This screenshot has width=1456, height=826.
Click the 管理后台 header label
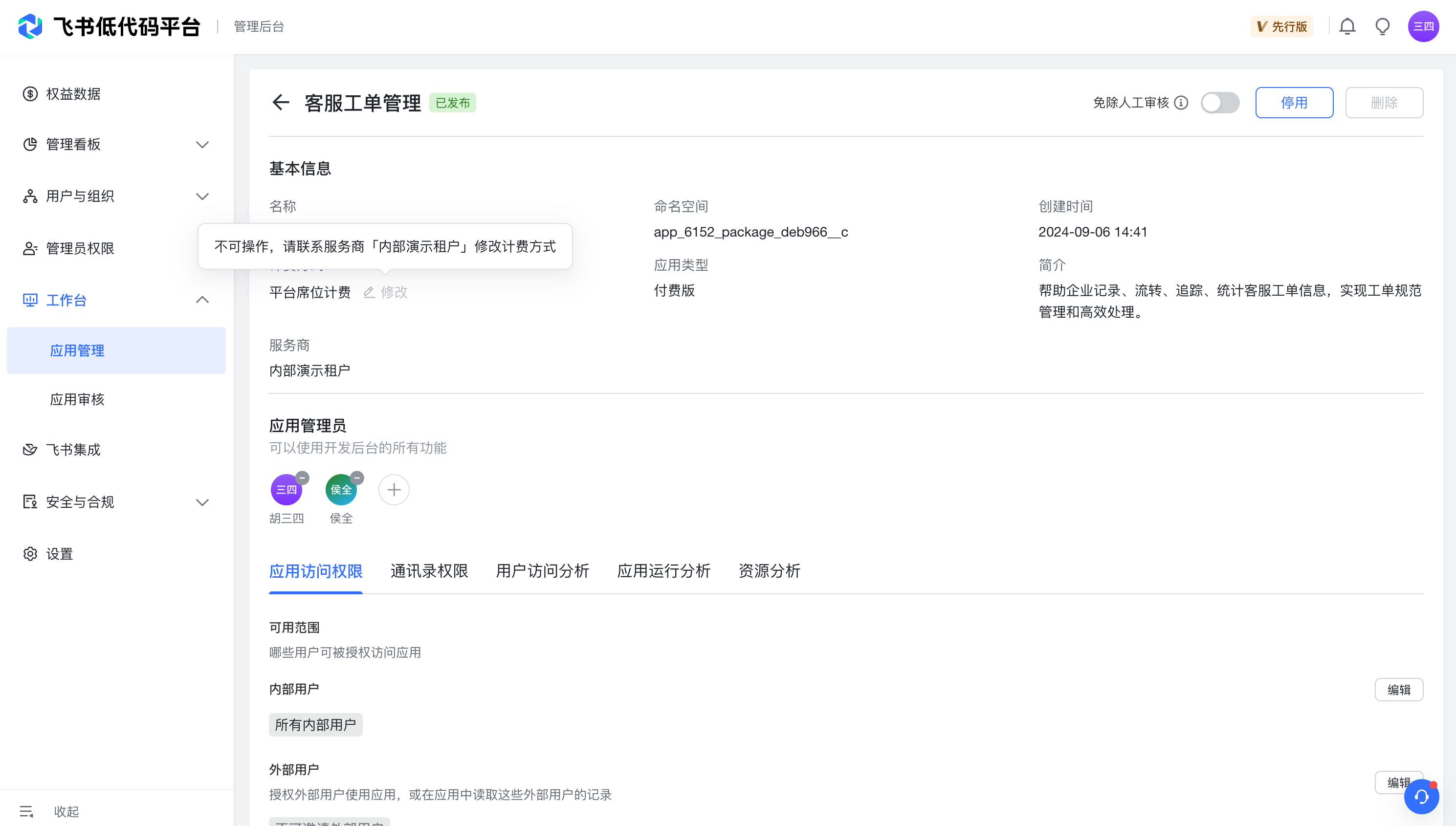tap(259, 27)
